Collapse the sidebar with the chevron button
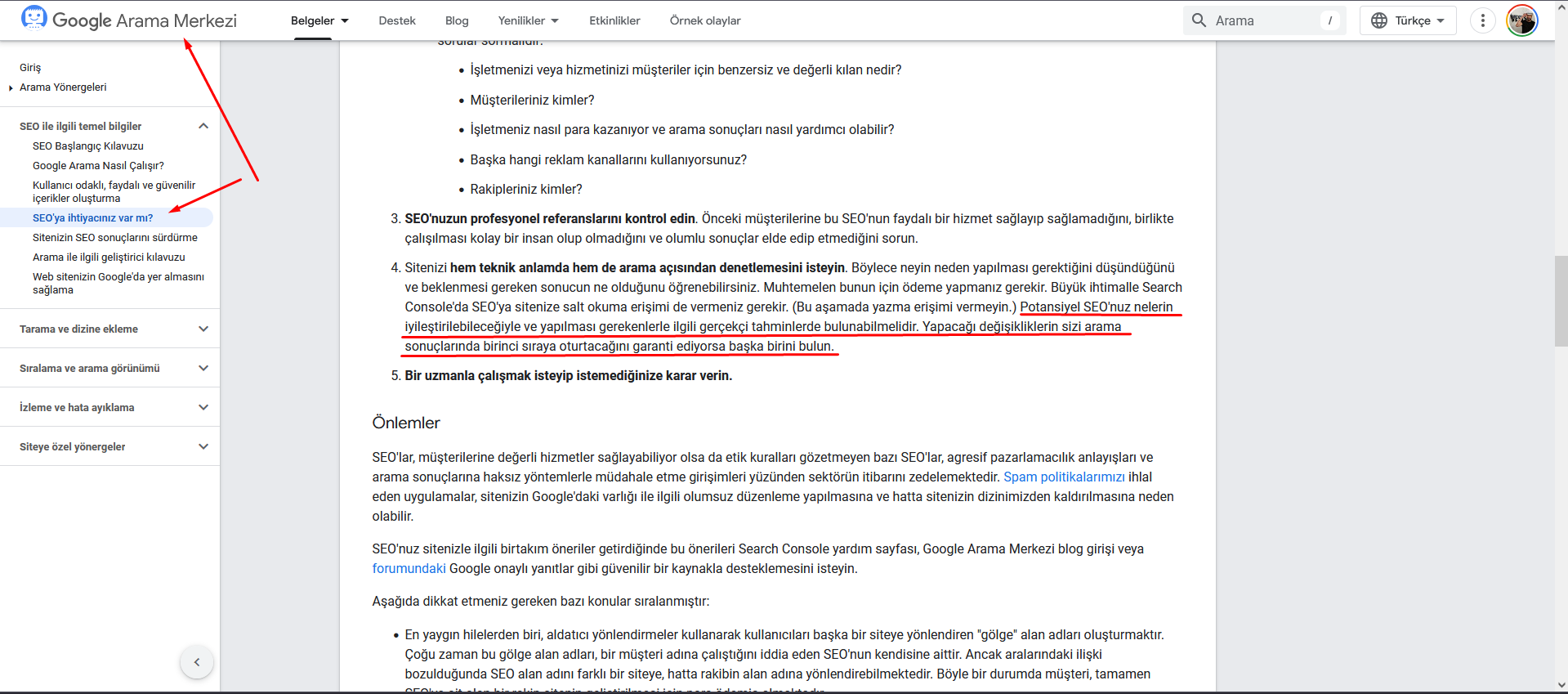 point(196,662)
